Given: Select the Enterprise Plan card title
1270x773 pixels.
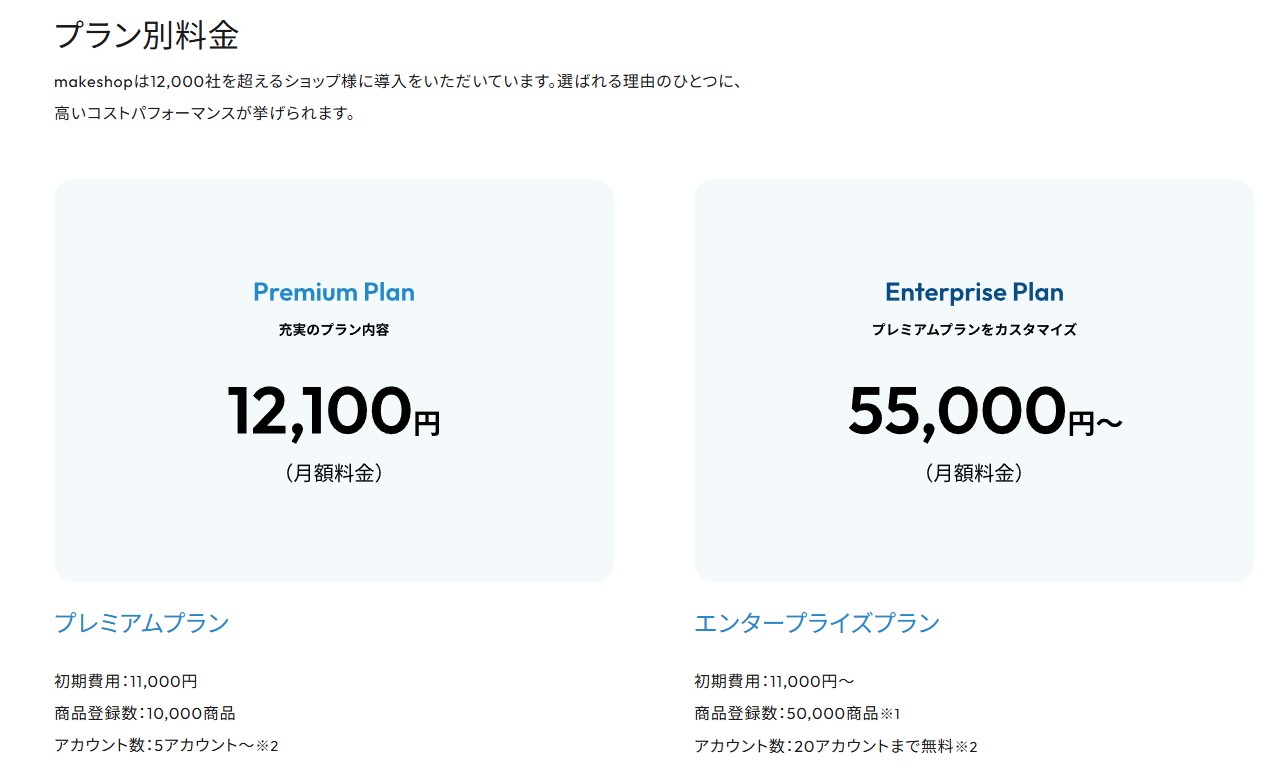Looking at the screenshot, I should coord(974,292).
